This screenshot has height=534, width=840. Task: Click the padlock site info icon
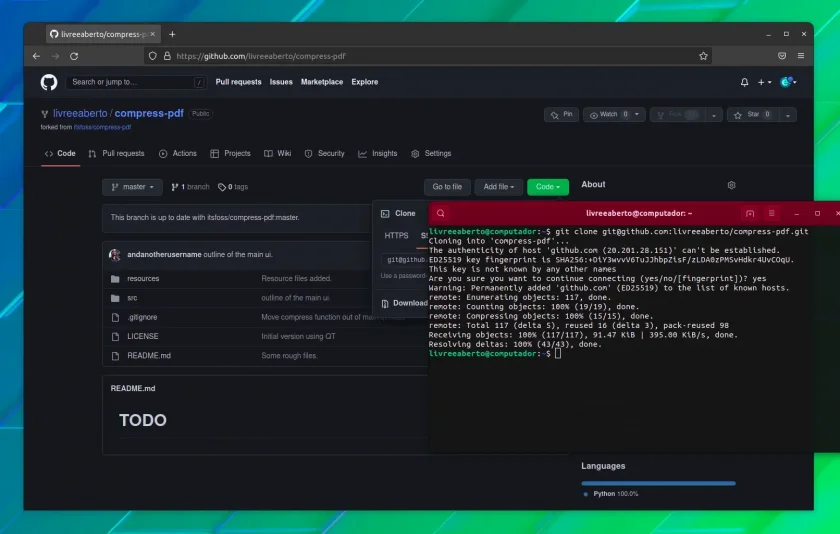click(x=167, y=56)
